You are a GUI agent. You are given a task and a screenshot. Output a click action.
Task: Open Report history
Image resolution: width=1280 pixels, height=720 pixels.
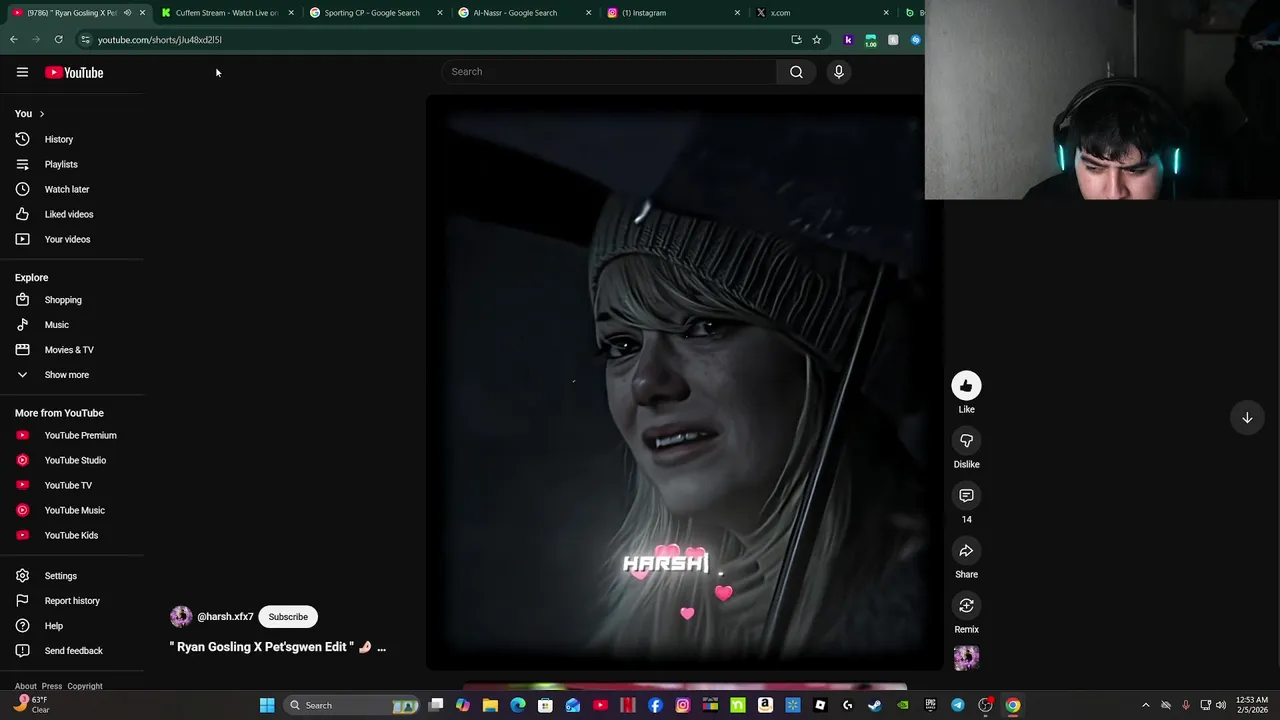click(x=72, y=601)
